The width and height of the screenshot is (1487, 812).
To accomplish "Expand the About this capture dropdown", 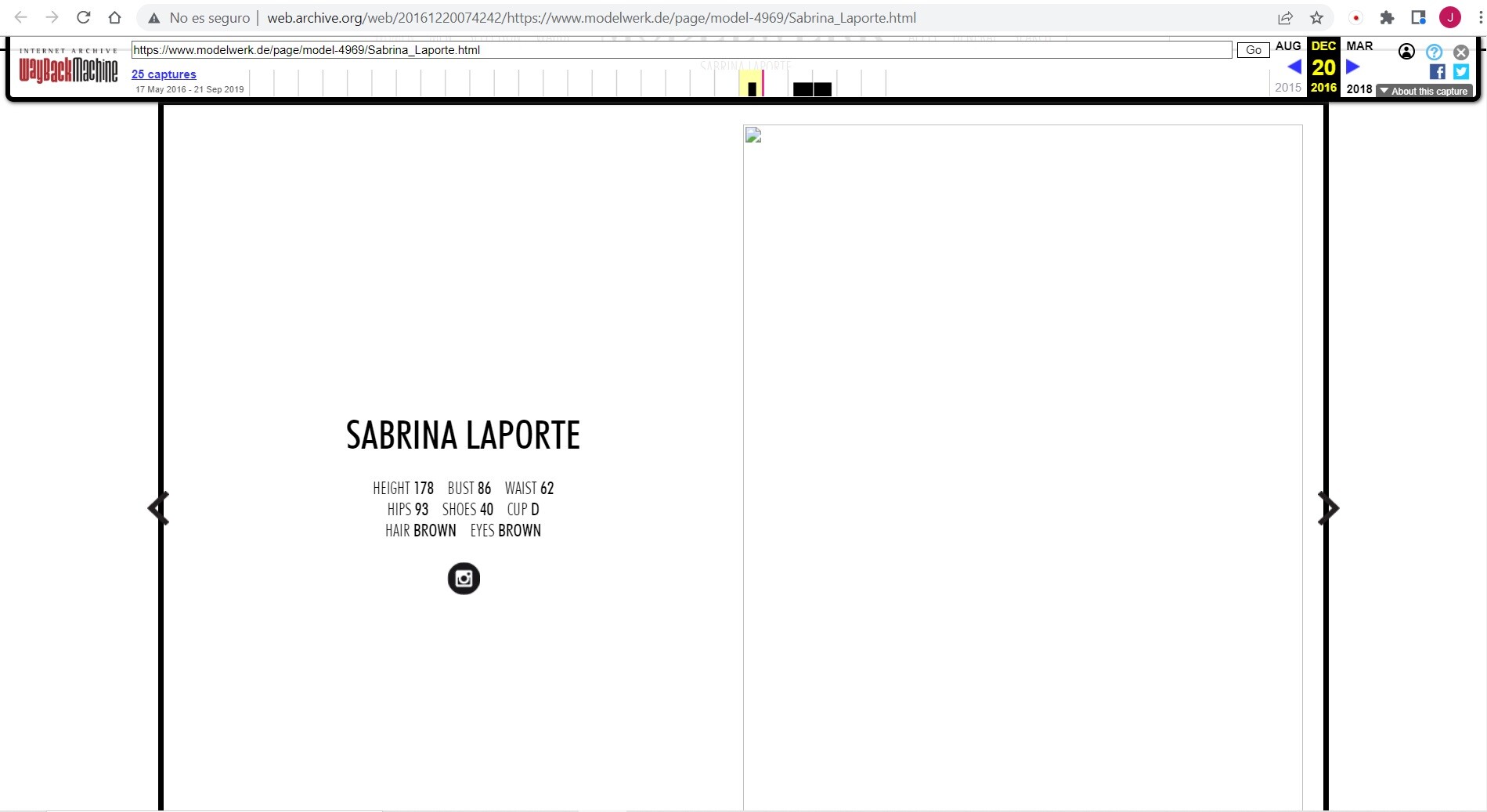I will point(1424,91).
